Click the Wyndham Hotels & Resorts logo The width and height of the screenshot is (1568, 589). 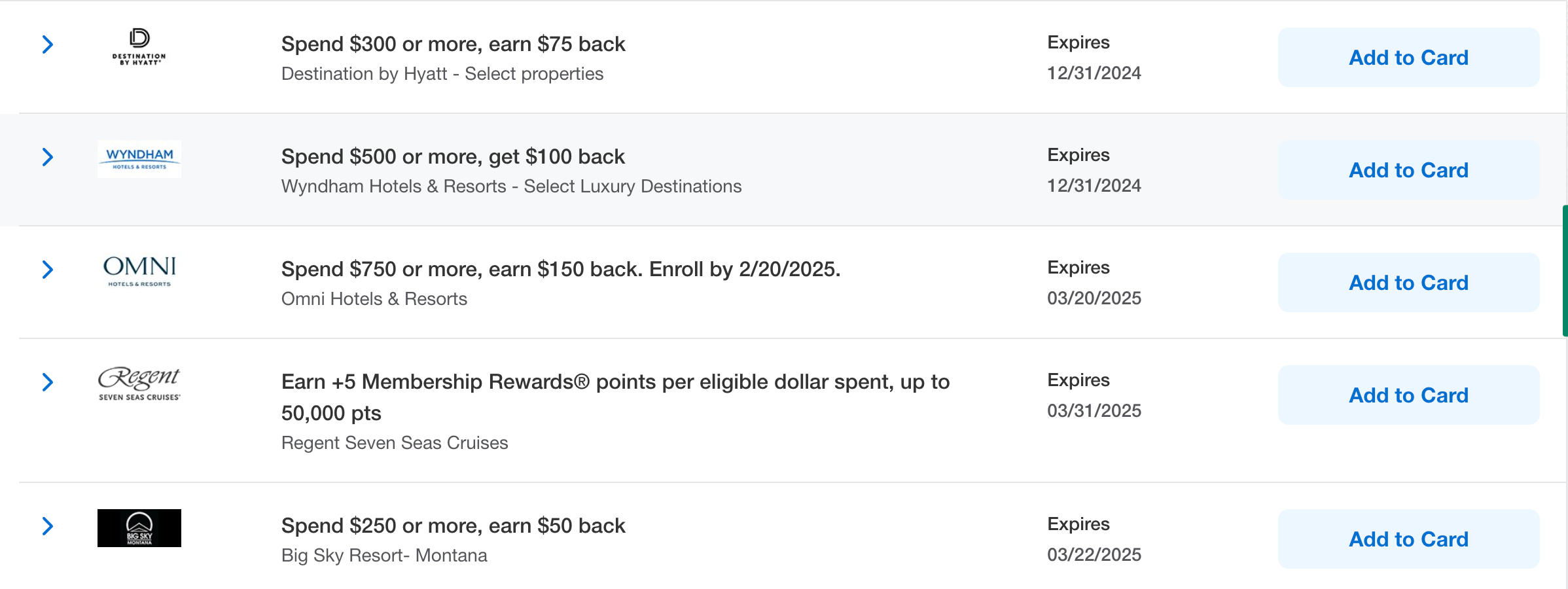[139, 159]
